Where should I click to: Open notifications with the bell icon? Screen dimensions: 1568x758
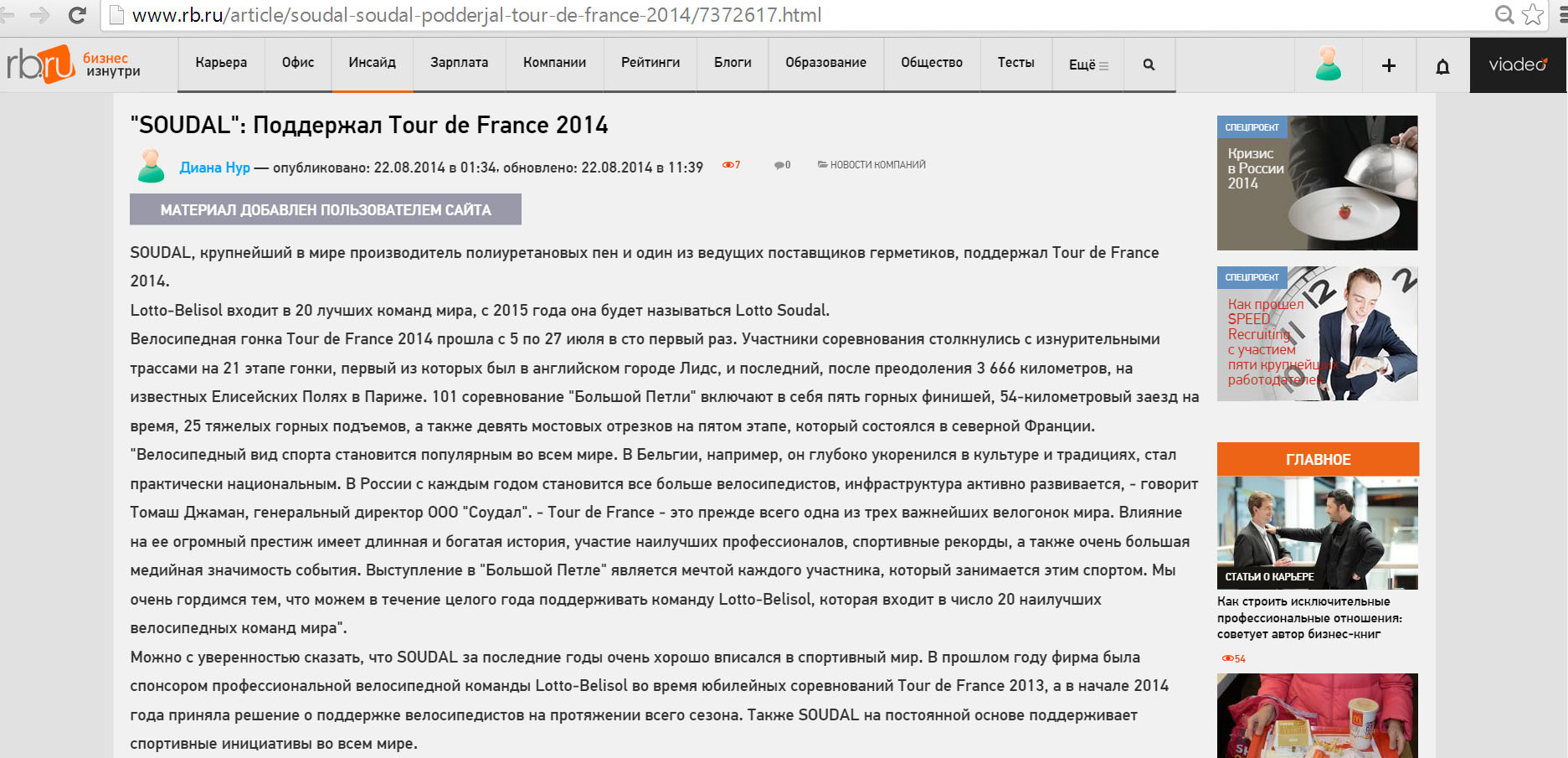pyautogui.click(x=1442, y=66)
